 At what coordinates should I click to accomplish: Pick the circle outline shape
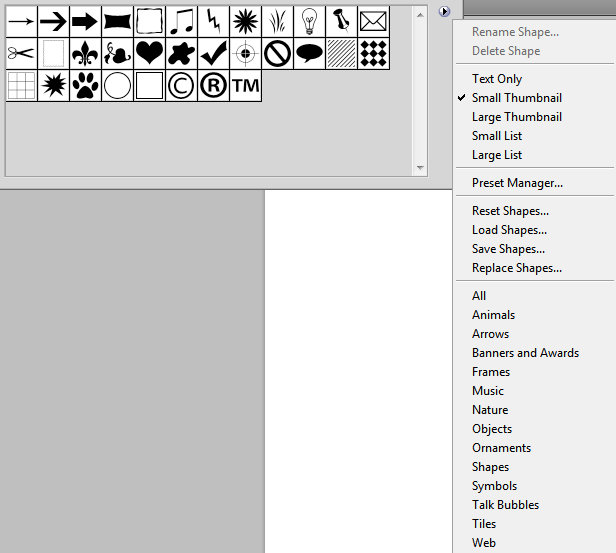(117, 86)
